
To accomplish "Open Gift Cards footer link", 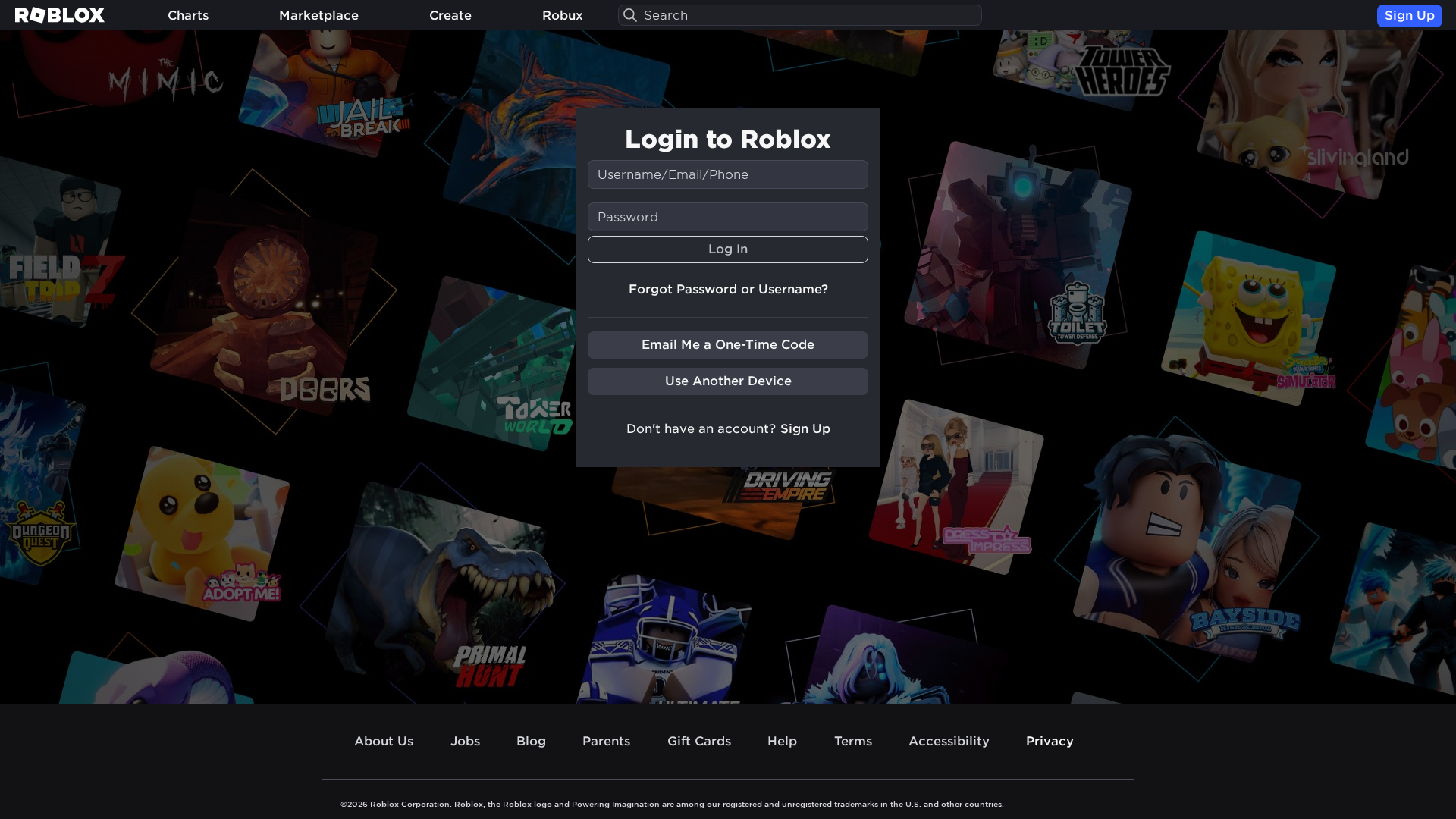I will coord(699,741).
